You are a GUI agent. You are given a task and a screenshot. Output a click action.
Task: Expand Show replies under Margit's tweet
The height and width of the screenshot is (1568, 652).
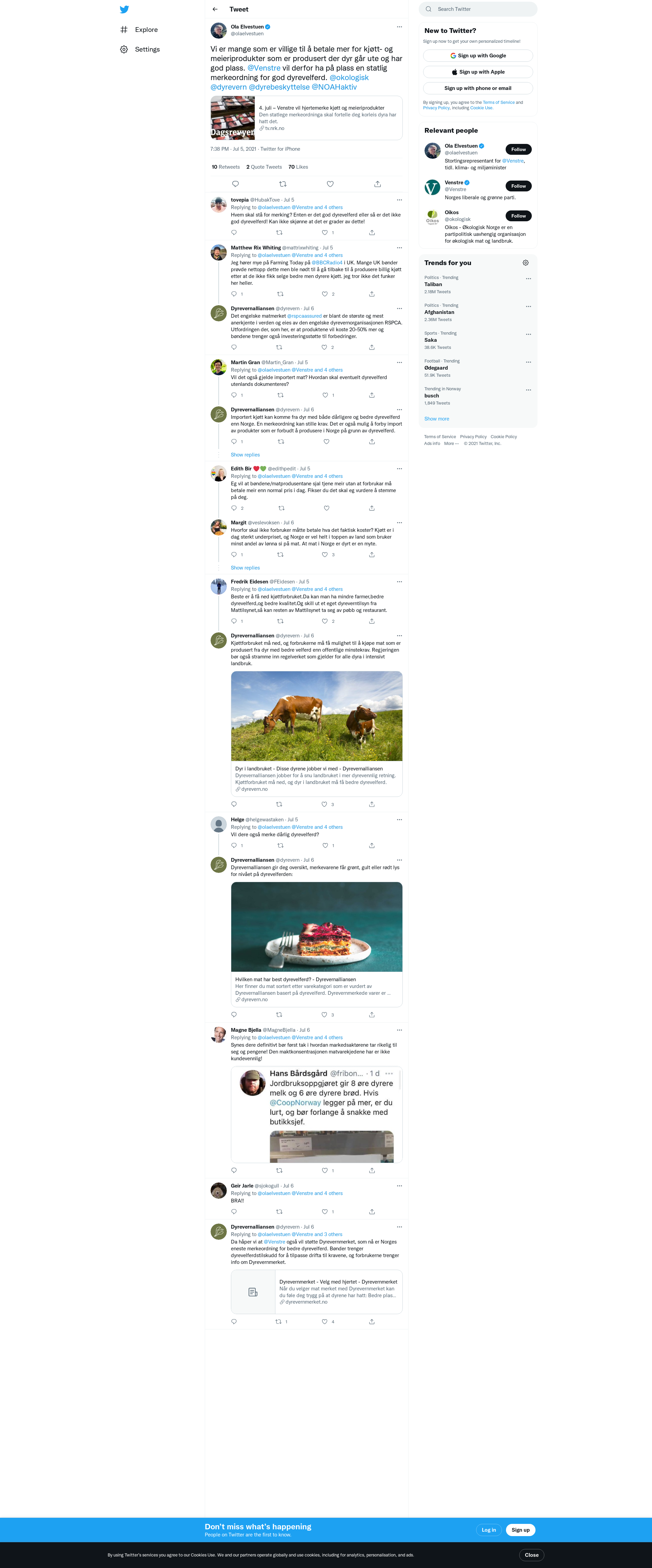(x=245, y=568)
